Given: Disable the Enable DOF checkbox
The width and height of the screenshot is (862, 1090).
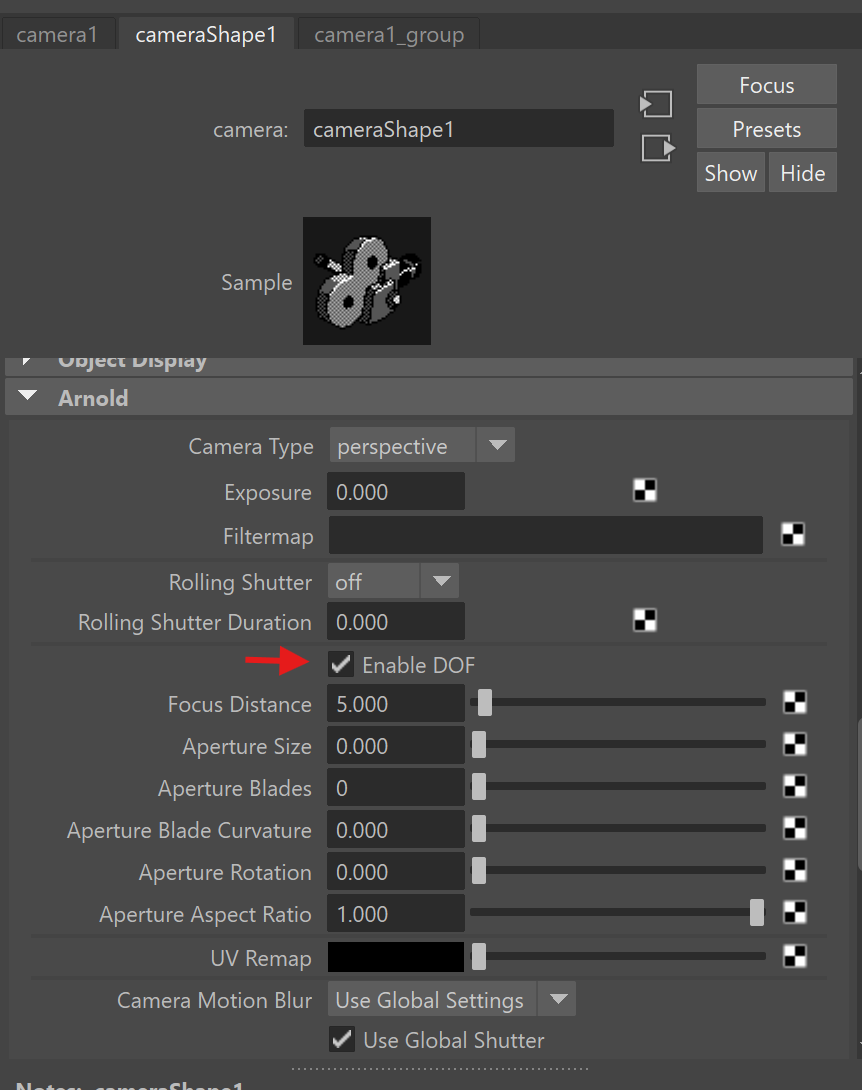Looking at the screenshot, I should coord(342,664).
